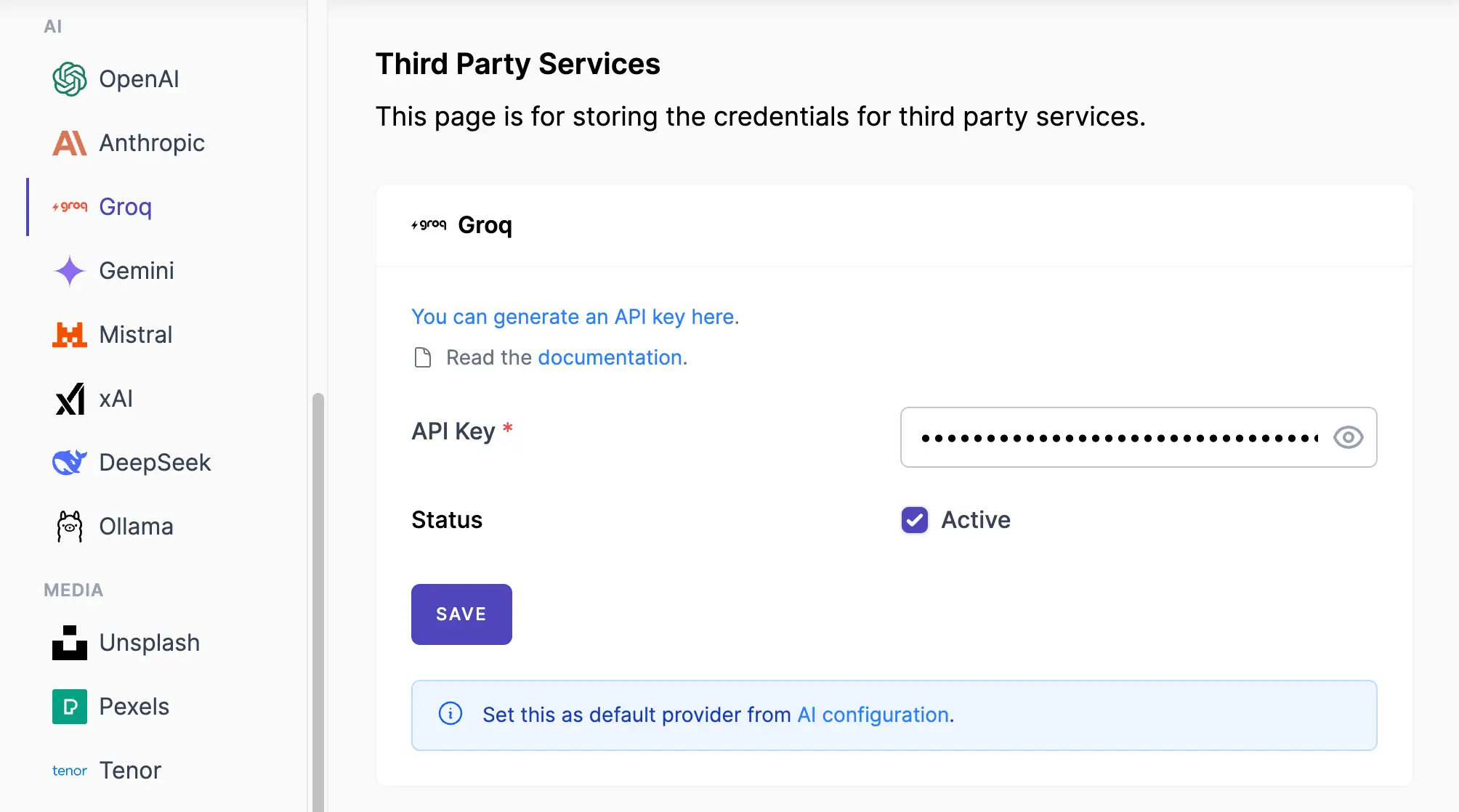Select the Pexels icon
The height and width of the screenshot is (812, 1459).
click(70, 706)
